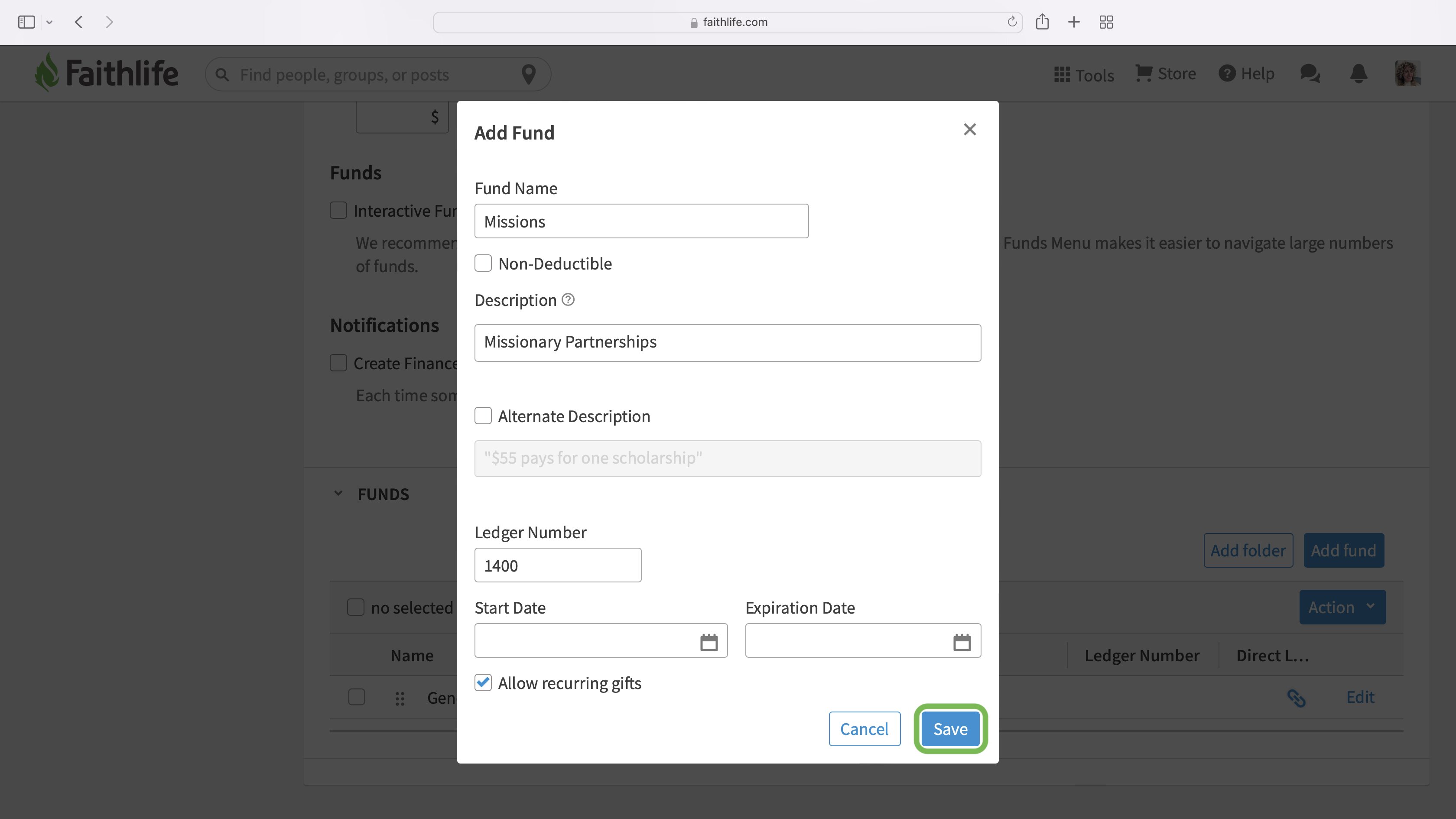The height and width of the screenshot is (819, 1456).
Task: Open the messages chat icon
Action: pyautogui.click(x=1310, y=74)
